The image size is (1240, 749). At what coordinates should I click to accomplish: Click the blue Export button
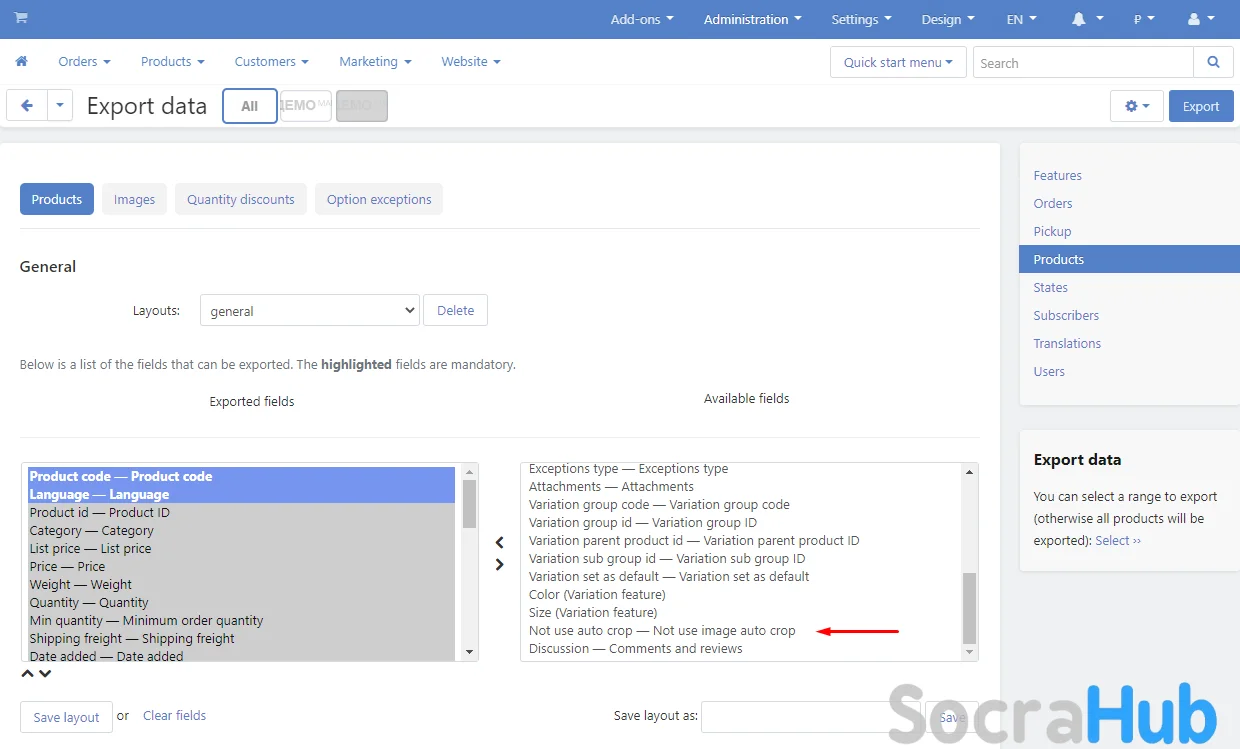click(x=1200, y=106)
